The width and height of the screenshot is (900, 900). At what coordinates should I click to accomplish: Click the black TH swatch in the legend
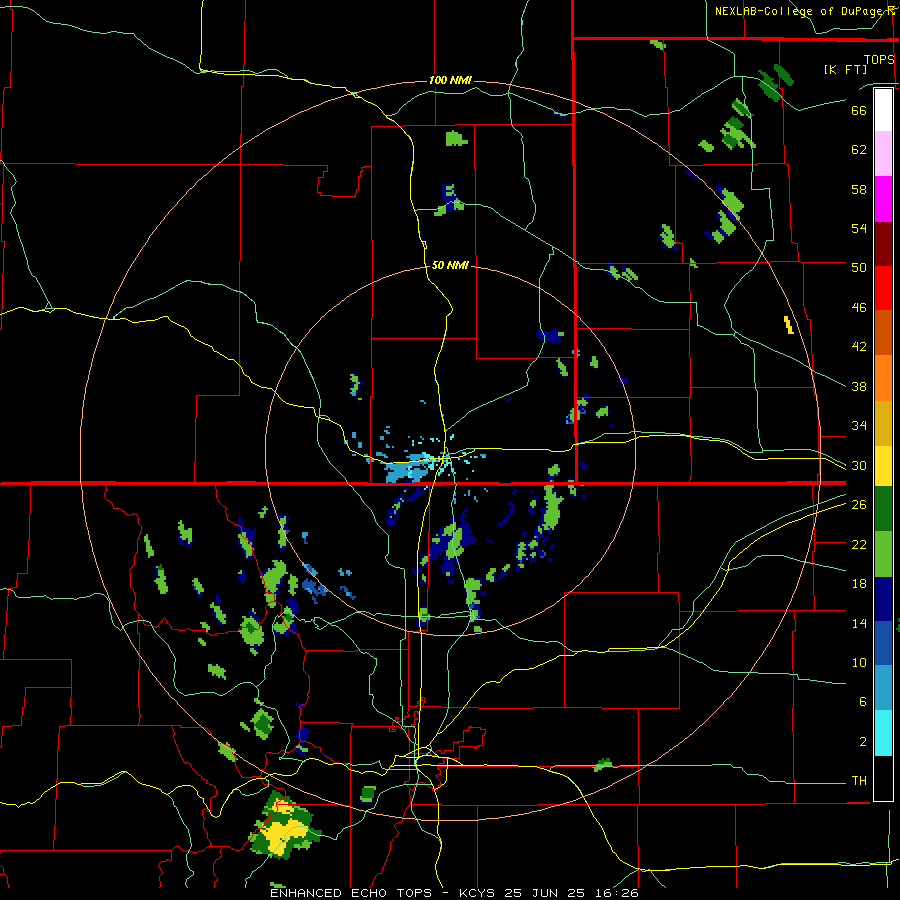pyautogui.click(x=883, y=778)
